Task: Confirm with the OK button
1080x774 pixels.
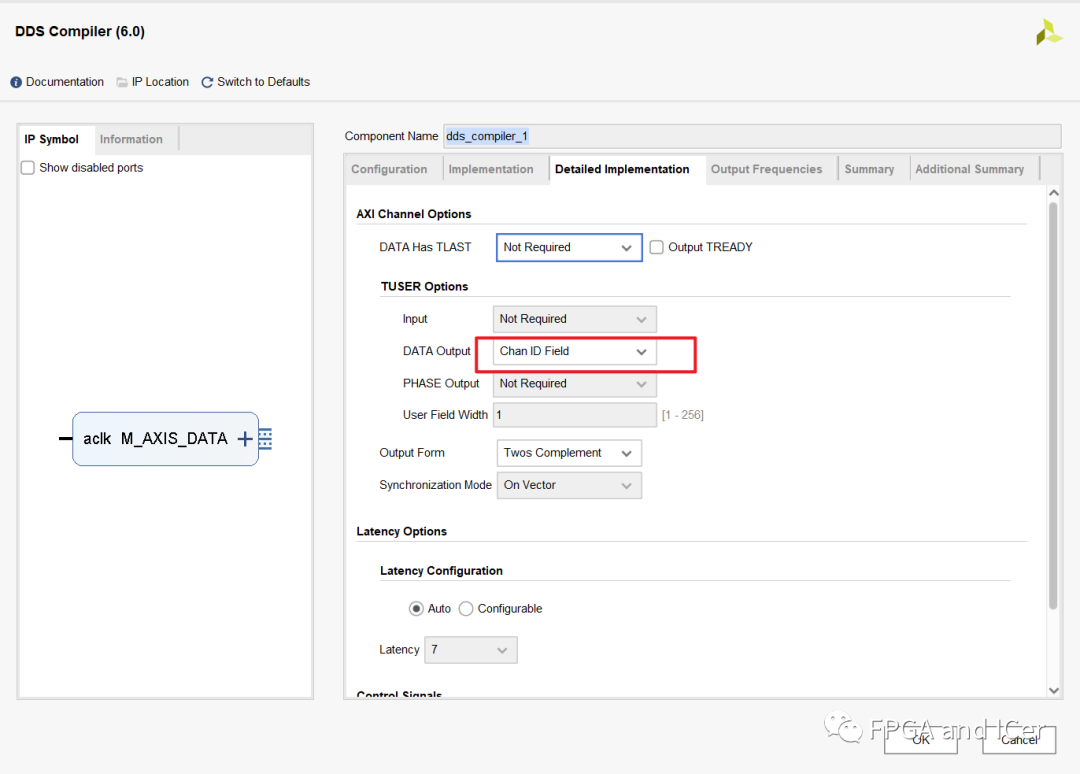Action: pos(921,740)
